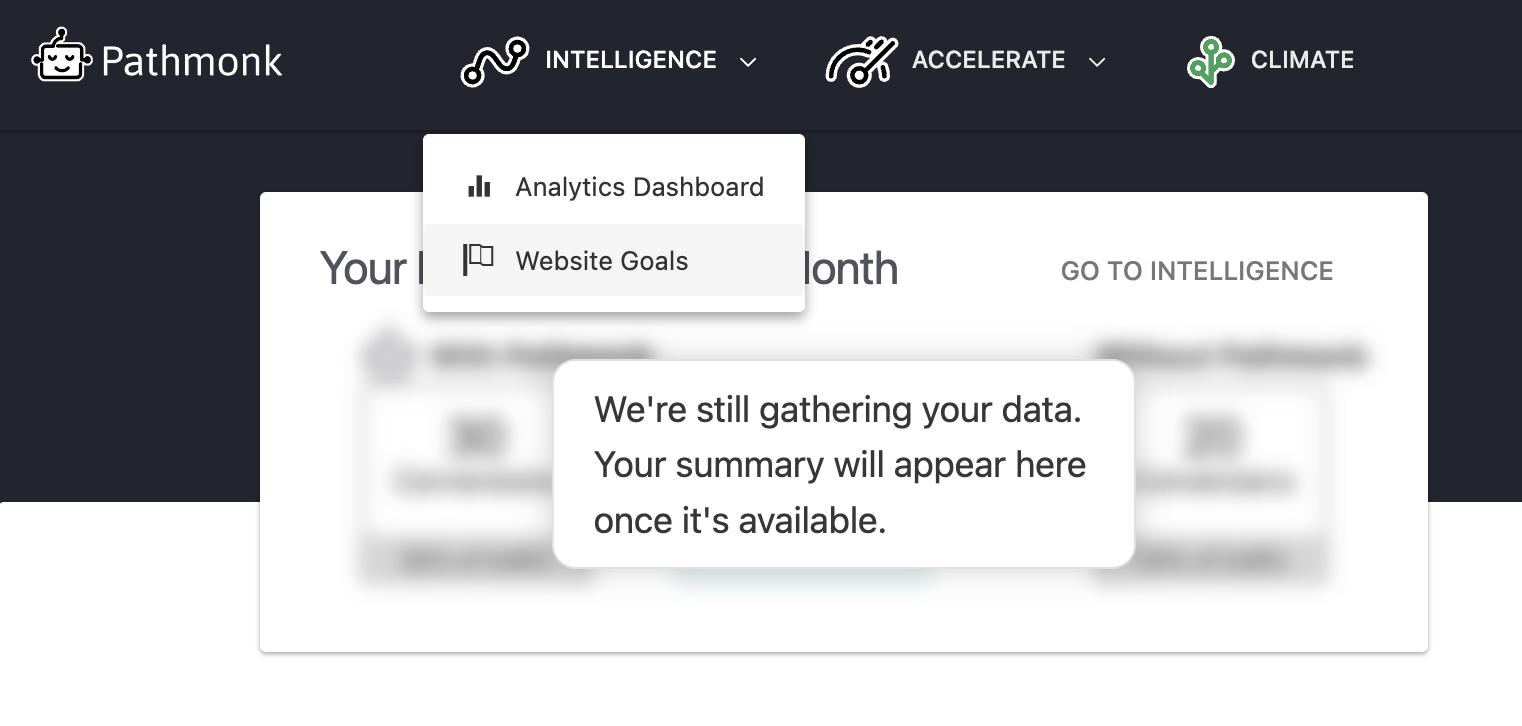Click the Climate icon's green node graphic

(x=1210, y=60)
